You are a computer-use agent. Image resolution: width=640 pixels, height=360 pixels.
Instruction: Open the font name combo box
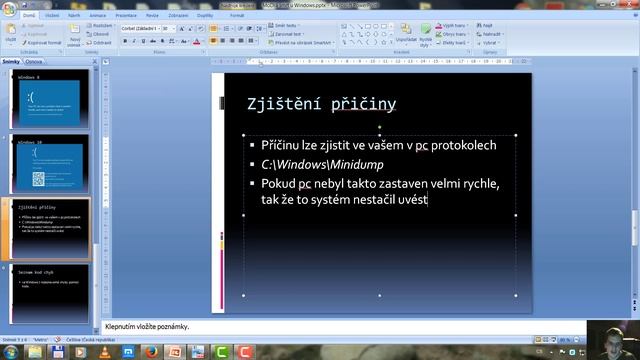click(140, 29)
